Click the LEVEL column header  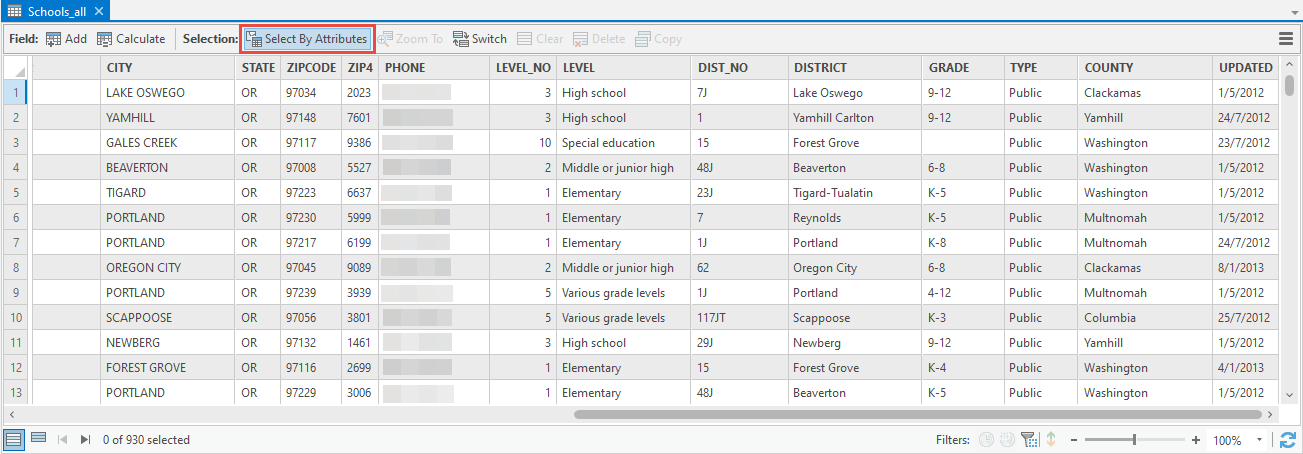point(624,68)
